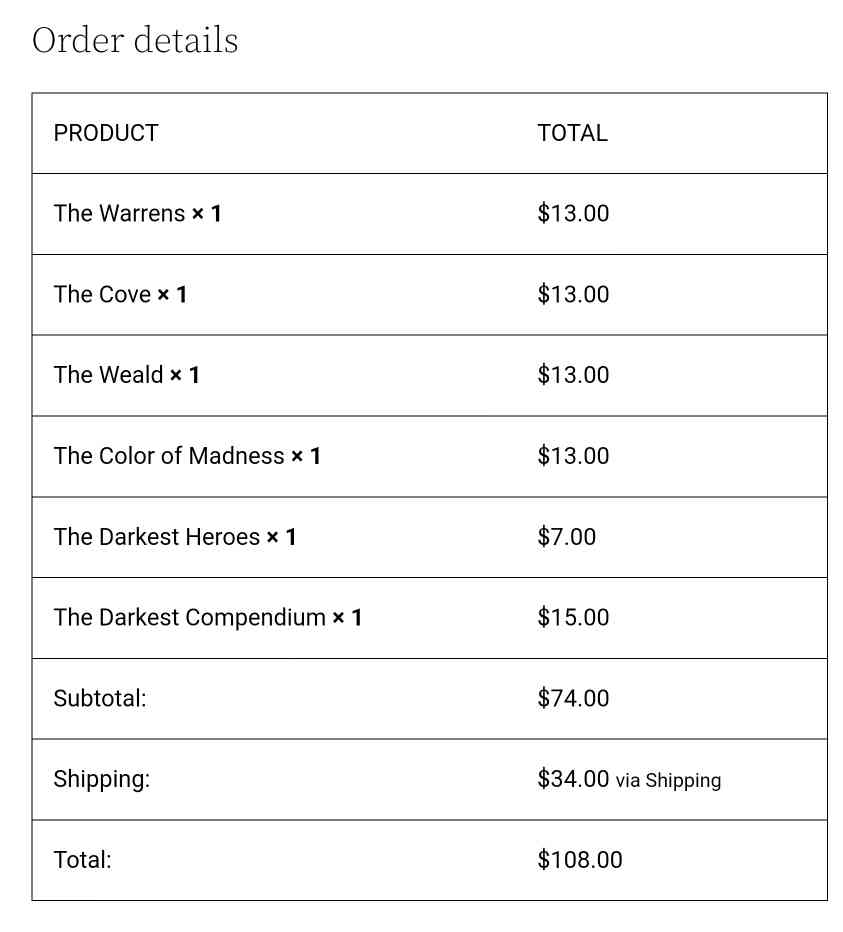The image size is (843, 932).
Task: Click the $74.00 subtotal amount
Action: coord(573,698)
